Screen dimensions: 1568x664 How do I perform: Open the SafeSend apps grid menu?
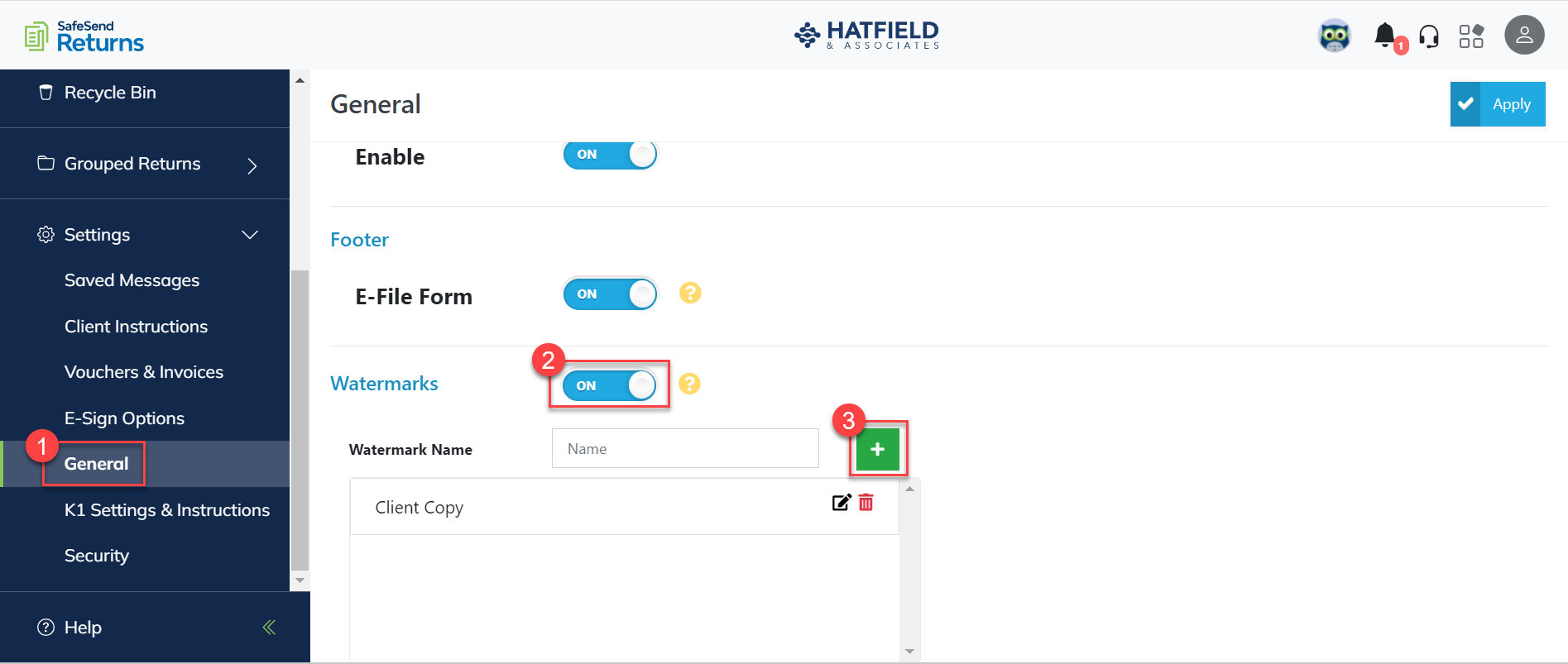pos(1472,35)
